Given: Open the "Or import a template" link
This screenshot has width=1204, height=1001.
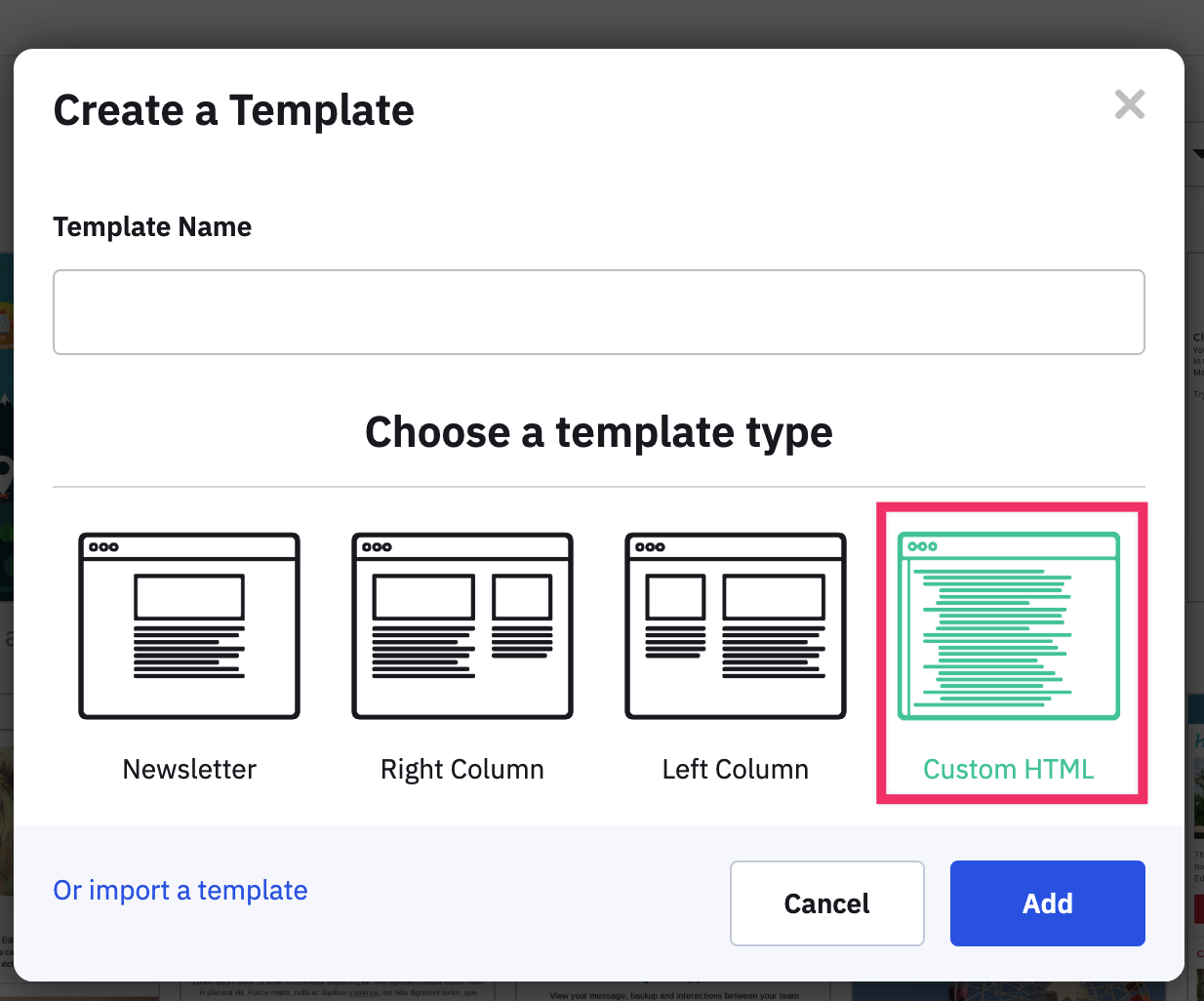Looking at the screenshot, I should [181, 890].
